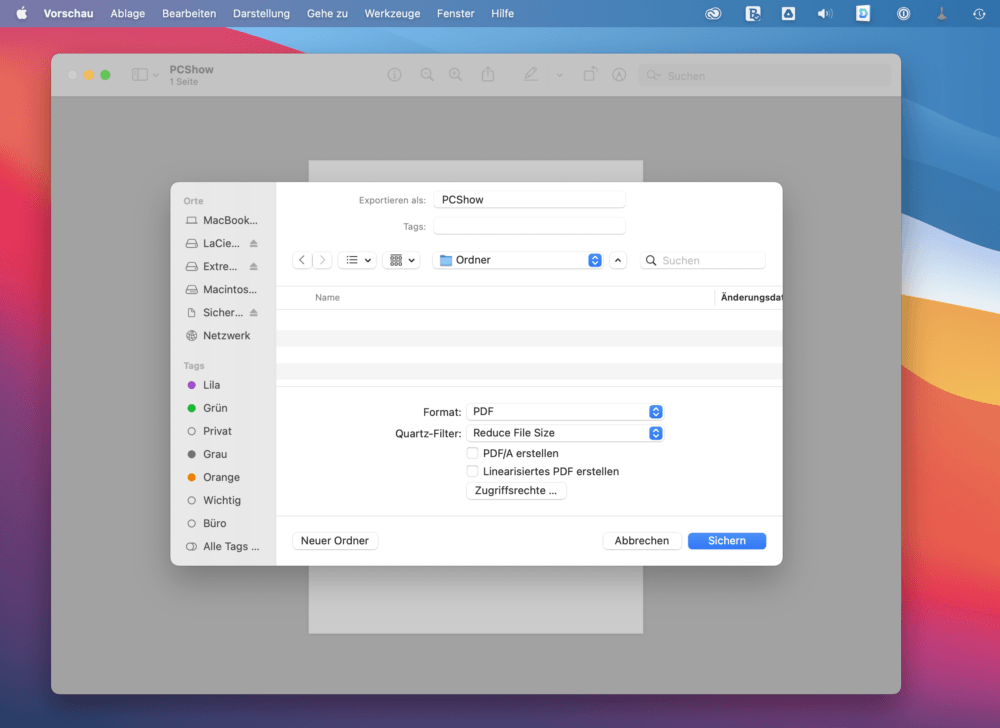This screenshot has width=1000, height=728.
Task: Open the Quartz-Filter dropdown showing Reduce File Size
Action: (565, 433)
